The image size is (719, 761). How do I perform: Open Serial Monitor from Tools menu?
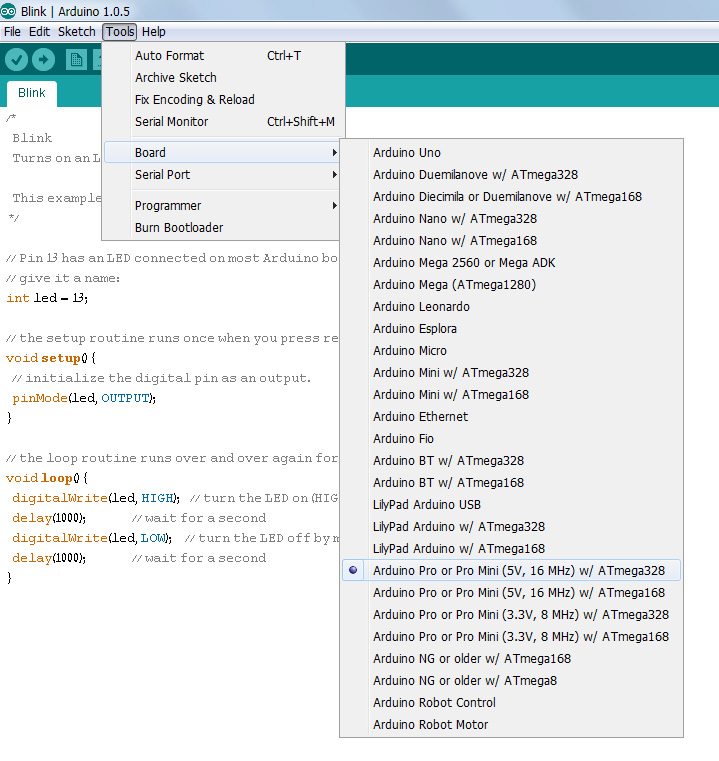point(221,122)
